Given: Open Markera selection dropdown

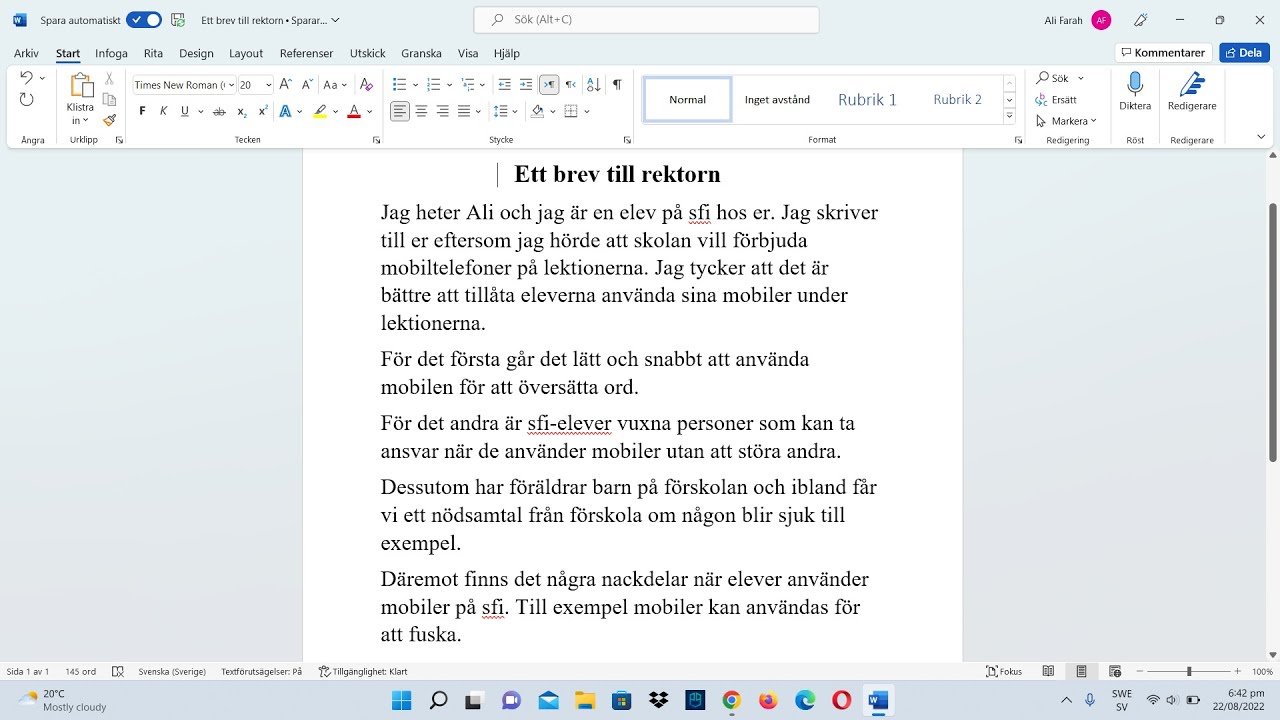Looking at the screenshot, I should click(x=1067, y=121).
